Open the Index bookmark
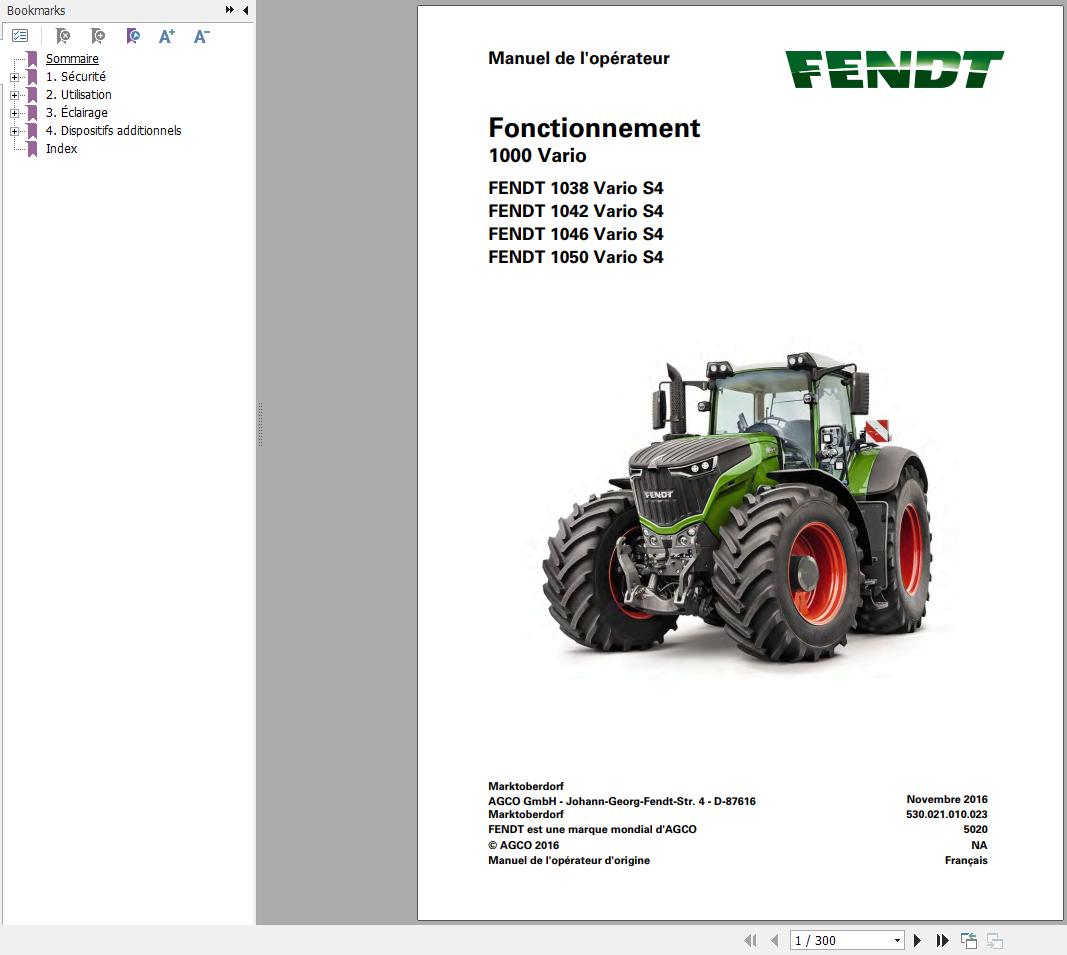 (61, 148)
